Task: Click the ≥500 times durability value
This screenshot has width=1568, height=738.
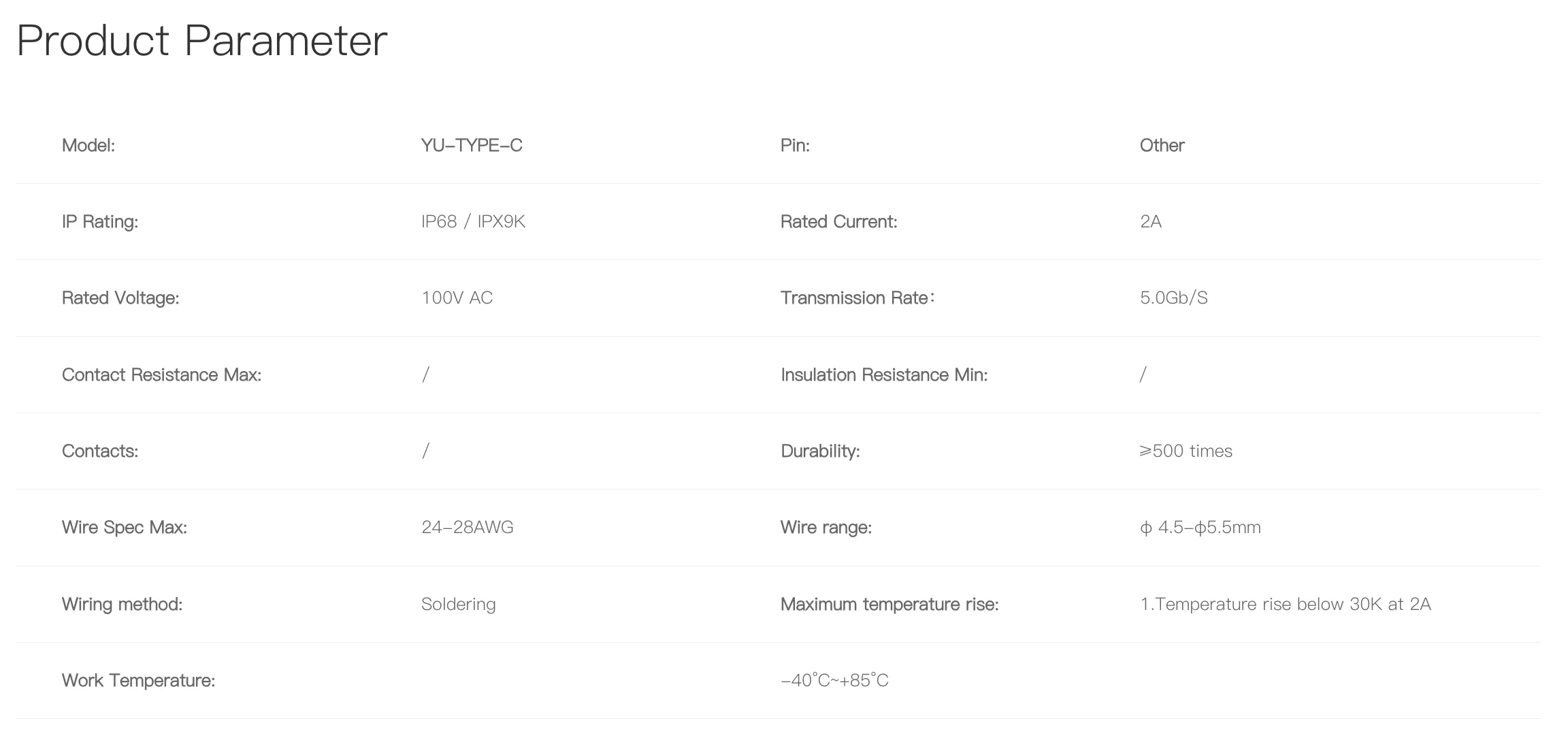Action: (1186, 451)
